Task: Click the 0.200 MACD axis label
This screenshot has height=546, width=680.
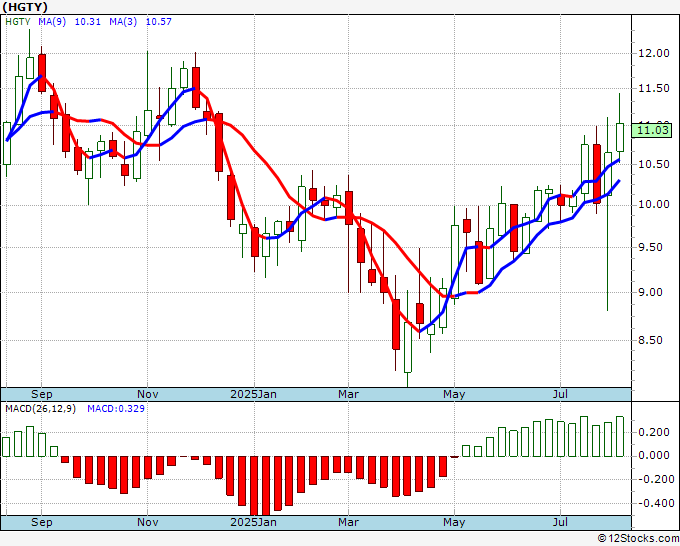Action: (x=656, y=432)
